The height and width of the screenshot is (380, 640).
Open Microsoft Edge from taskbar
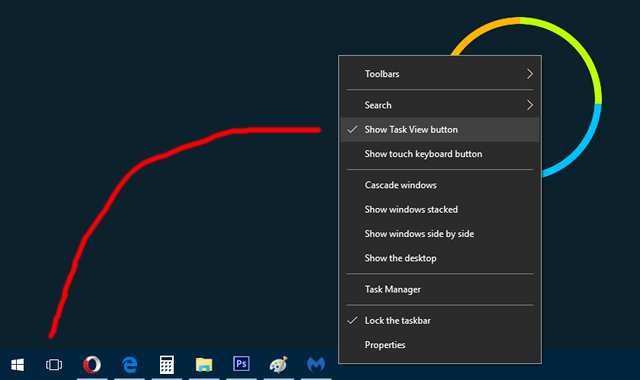pyautogui.click(x=129, y=364)
